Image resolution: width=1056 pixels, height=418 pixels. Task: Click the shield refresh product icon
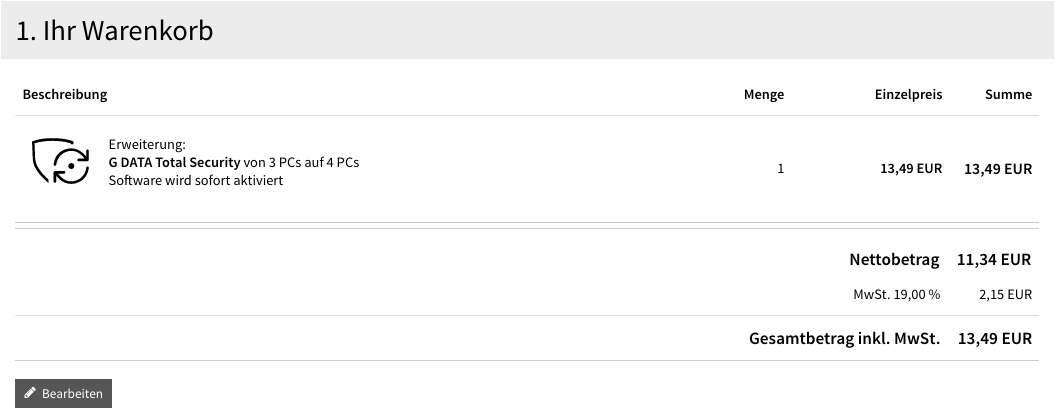[x=61, y=161]
